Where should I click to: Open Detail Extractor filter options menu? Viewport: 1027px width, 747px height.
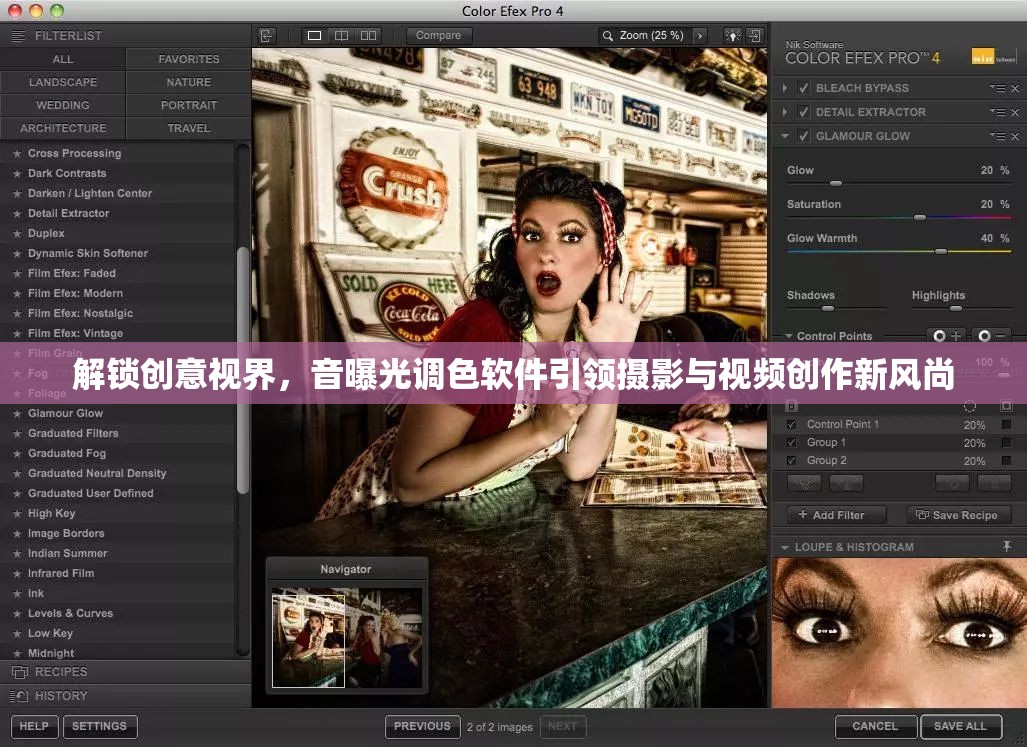[998, 112]
